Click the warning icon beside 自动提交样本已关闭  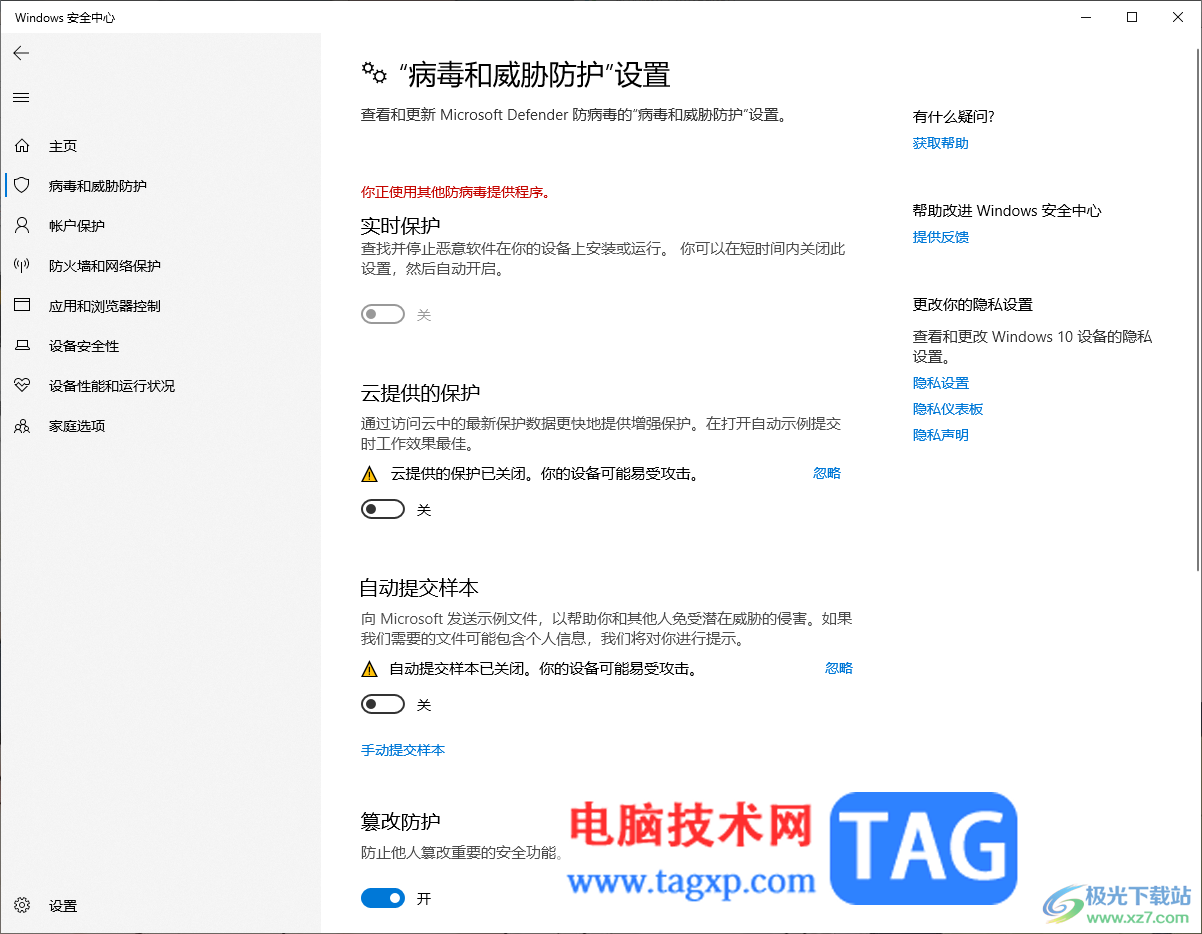pos(370,669)
